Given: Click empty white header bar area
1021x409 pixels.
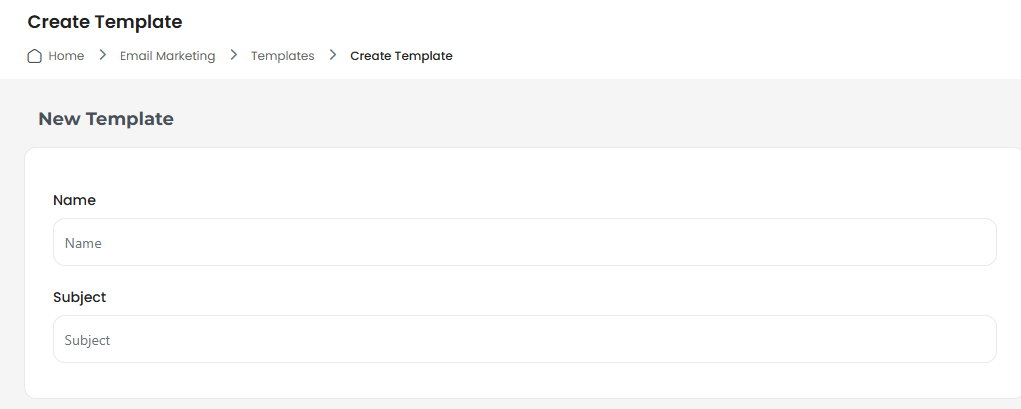Looking at the screenshot, I should pos(716,36).
